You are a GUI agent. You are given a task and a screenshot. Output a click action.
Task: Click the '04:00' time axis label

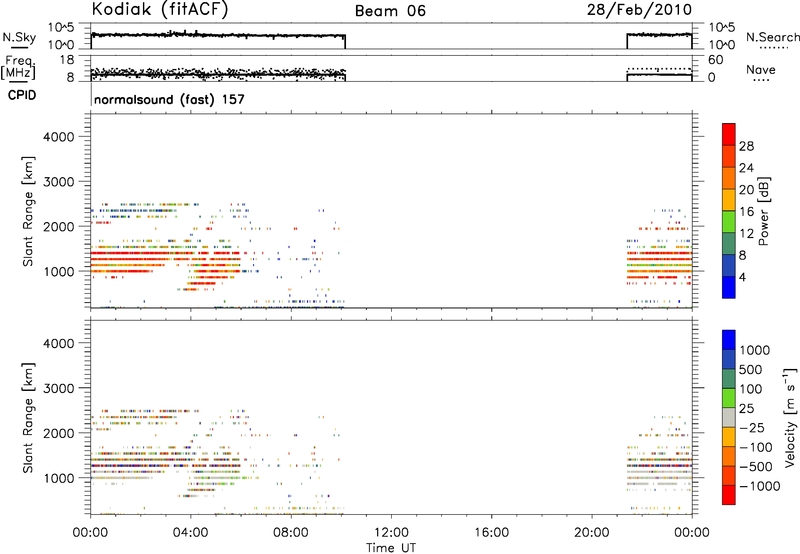click(x=190, y=533)
